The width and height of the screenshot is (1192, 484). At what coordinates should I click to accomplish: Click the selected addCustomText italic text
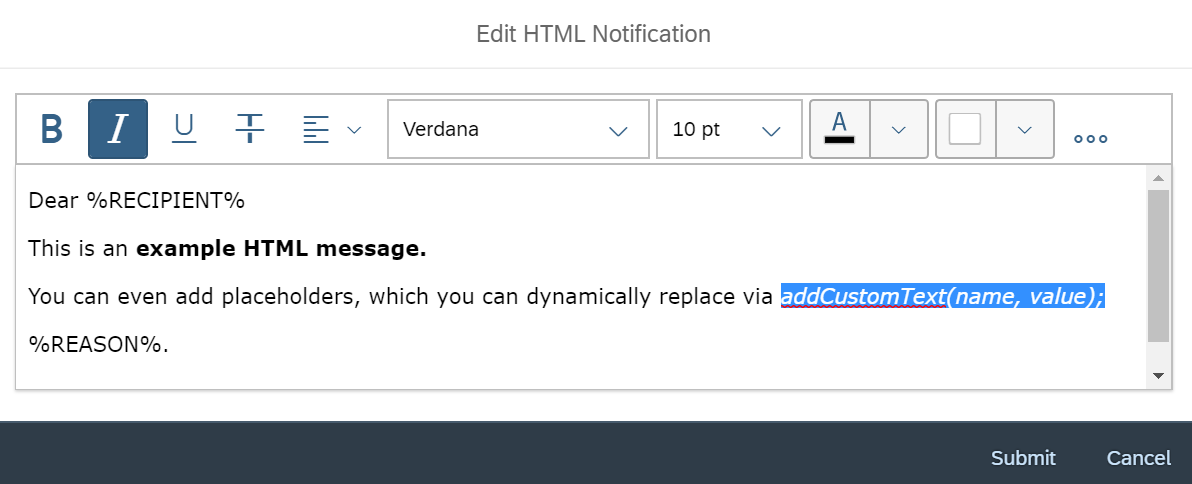coord(943,297)
